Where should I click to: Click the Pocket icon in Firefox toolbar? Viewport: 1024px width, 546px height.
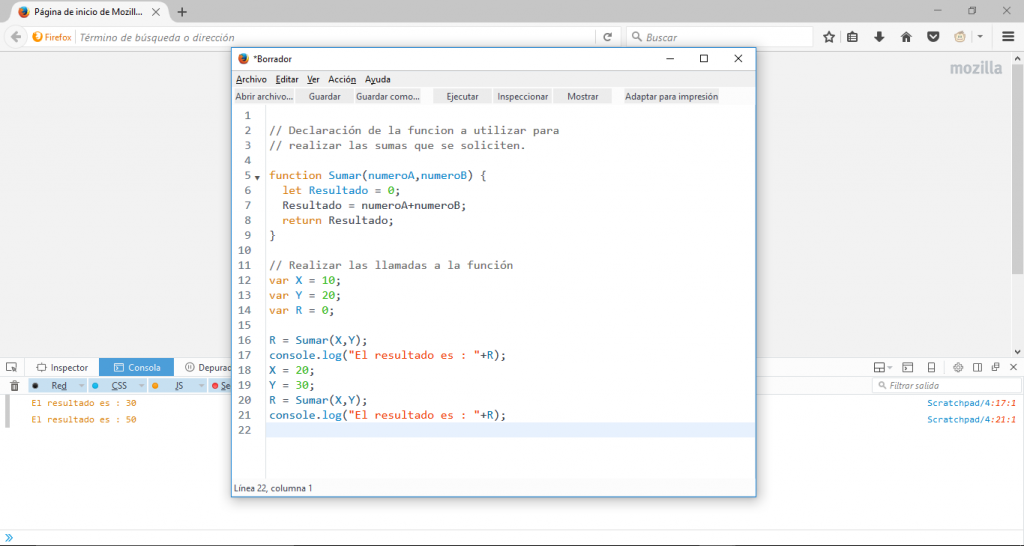pyautogui.click(x=932, y=37)
